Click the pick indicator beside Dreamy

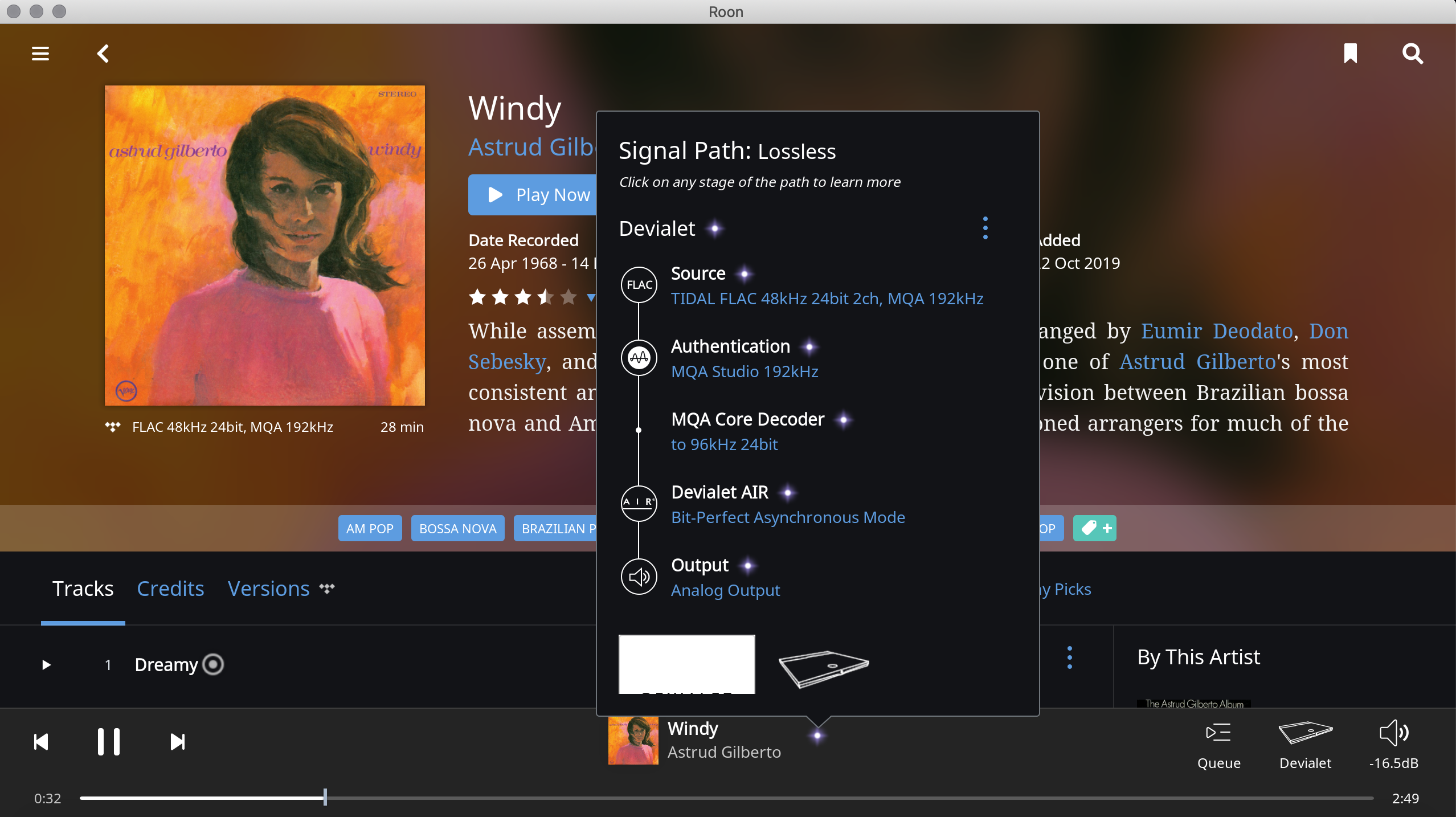pos(213,664)
